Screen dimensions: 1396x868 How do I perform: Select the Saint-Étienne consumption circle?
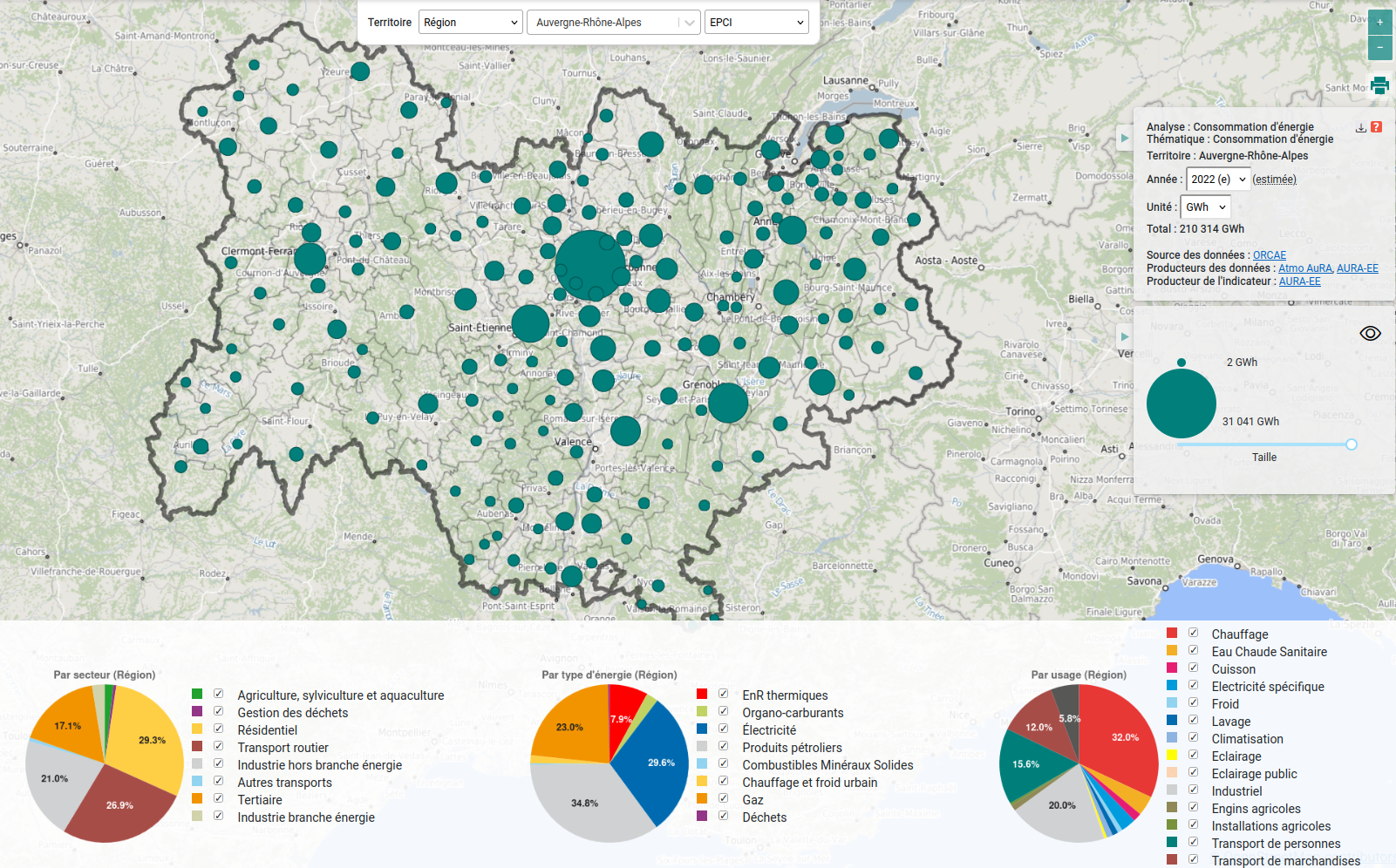click(x=530, y=323)
